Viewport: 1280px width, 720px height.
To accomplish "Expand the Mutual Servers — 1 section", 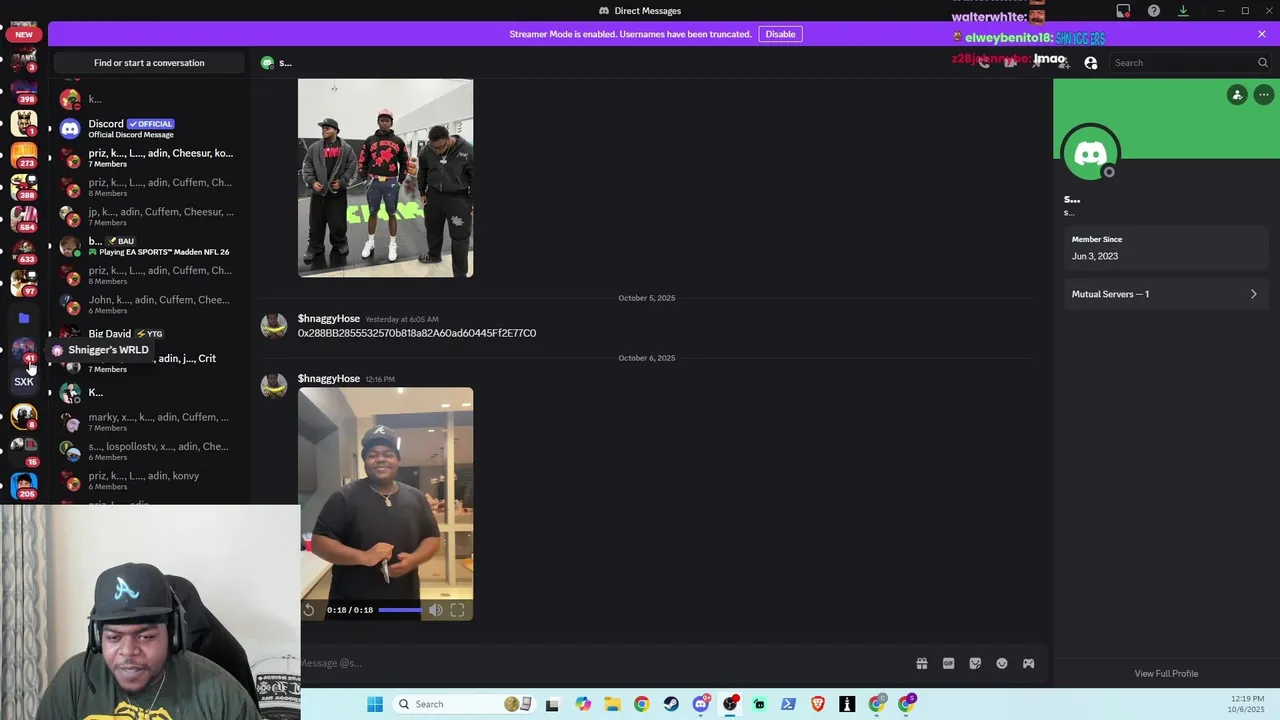I will click(1165, 294).
